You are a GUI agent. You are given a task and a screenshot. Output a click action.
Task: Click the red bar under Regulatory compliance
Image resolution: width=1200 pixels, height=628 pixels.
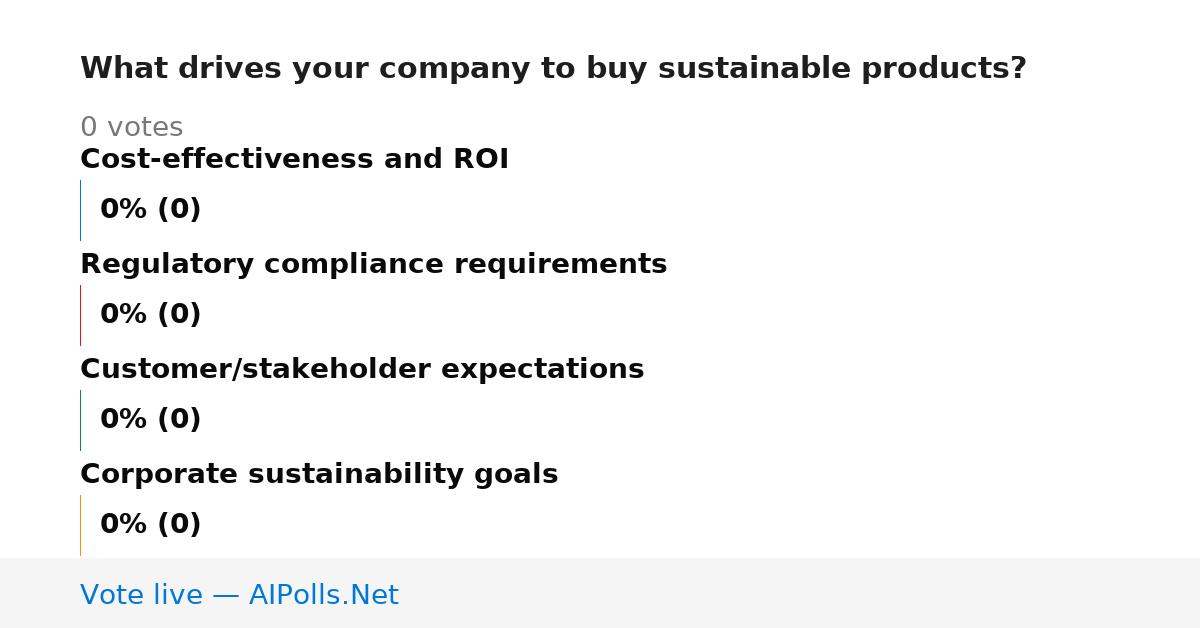pos(80,315)
